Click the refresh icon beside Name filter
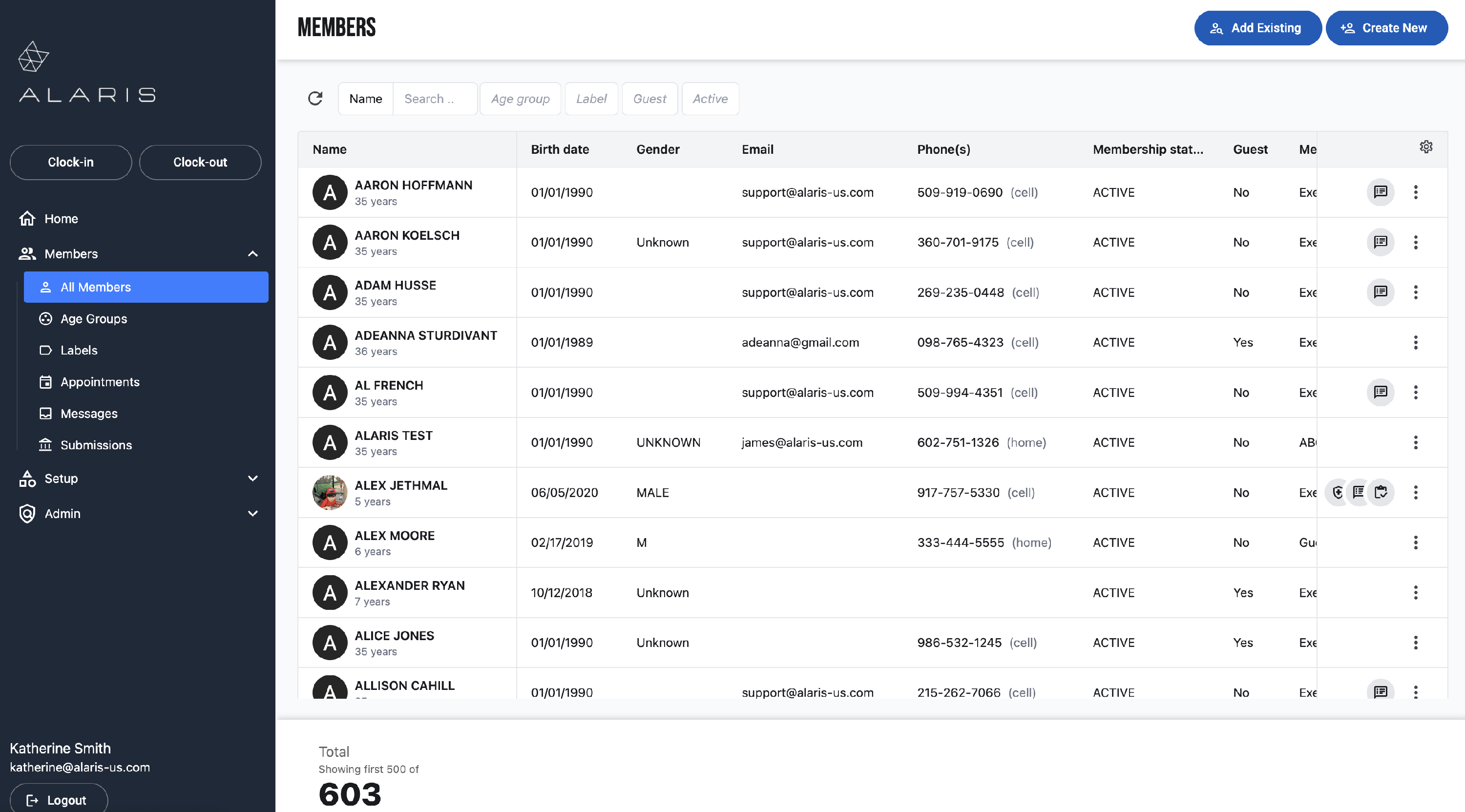The width and height of the screenshot is (1465, 812). point(315,98)
